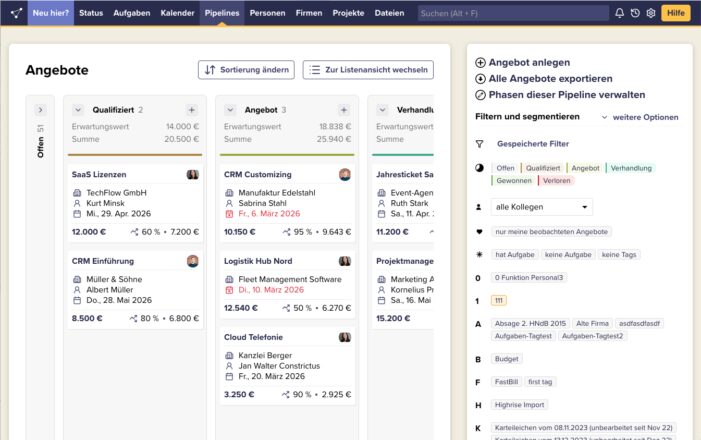Screen dimensions: 701x440
Task: Select the FastBill tag filter
Action: point(506,382)
